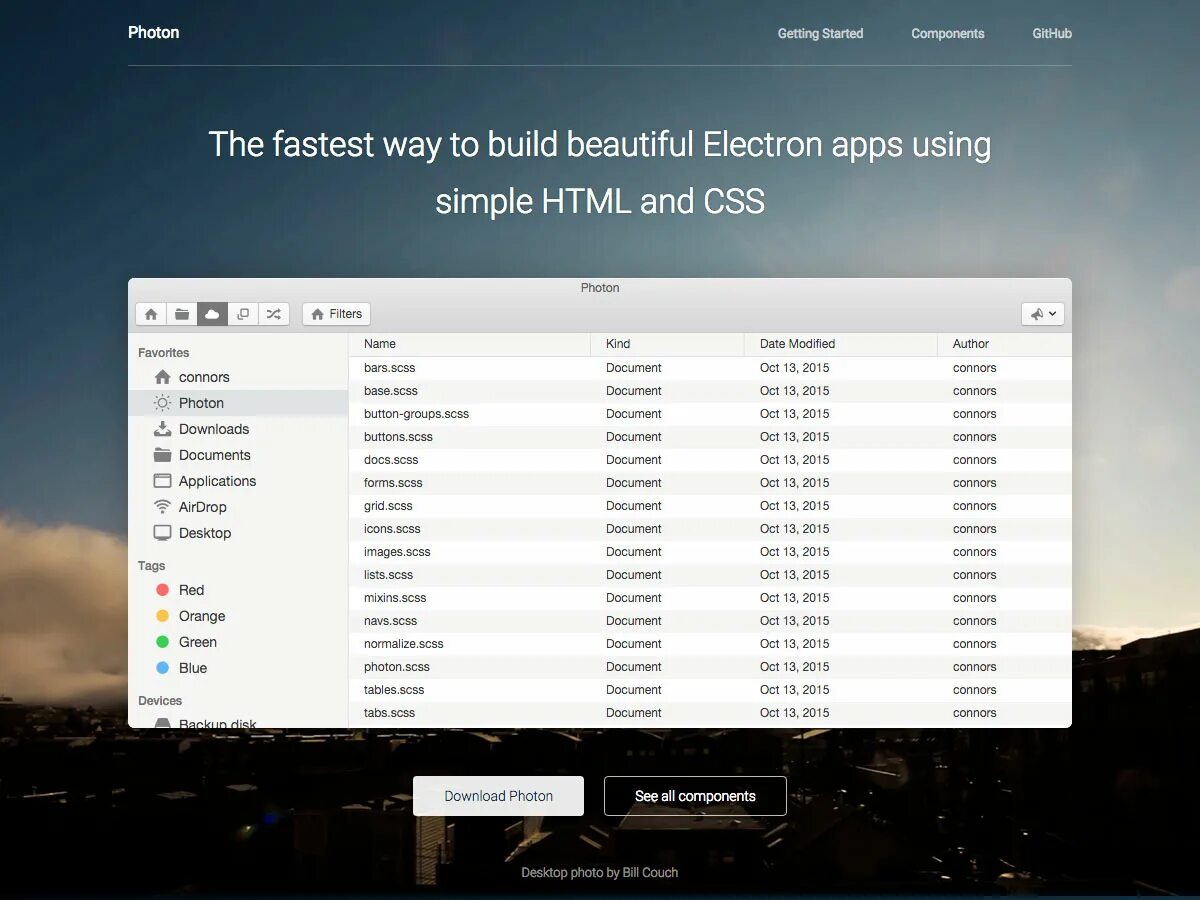Sort by the Name column header
The height and width of the screenshot is (900, 1200).
tap(470, 344)
